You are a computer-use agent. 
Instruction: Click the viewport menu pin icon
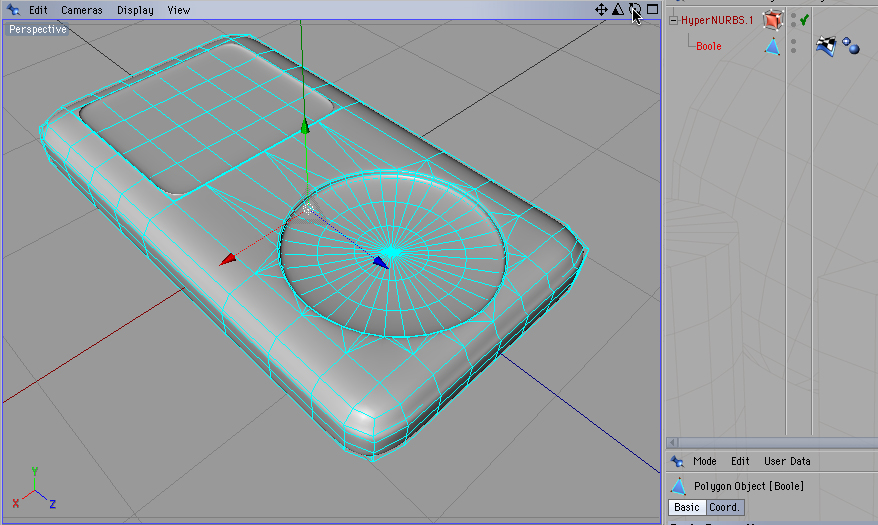tap(13, 10)
